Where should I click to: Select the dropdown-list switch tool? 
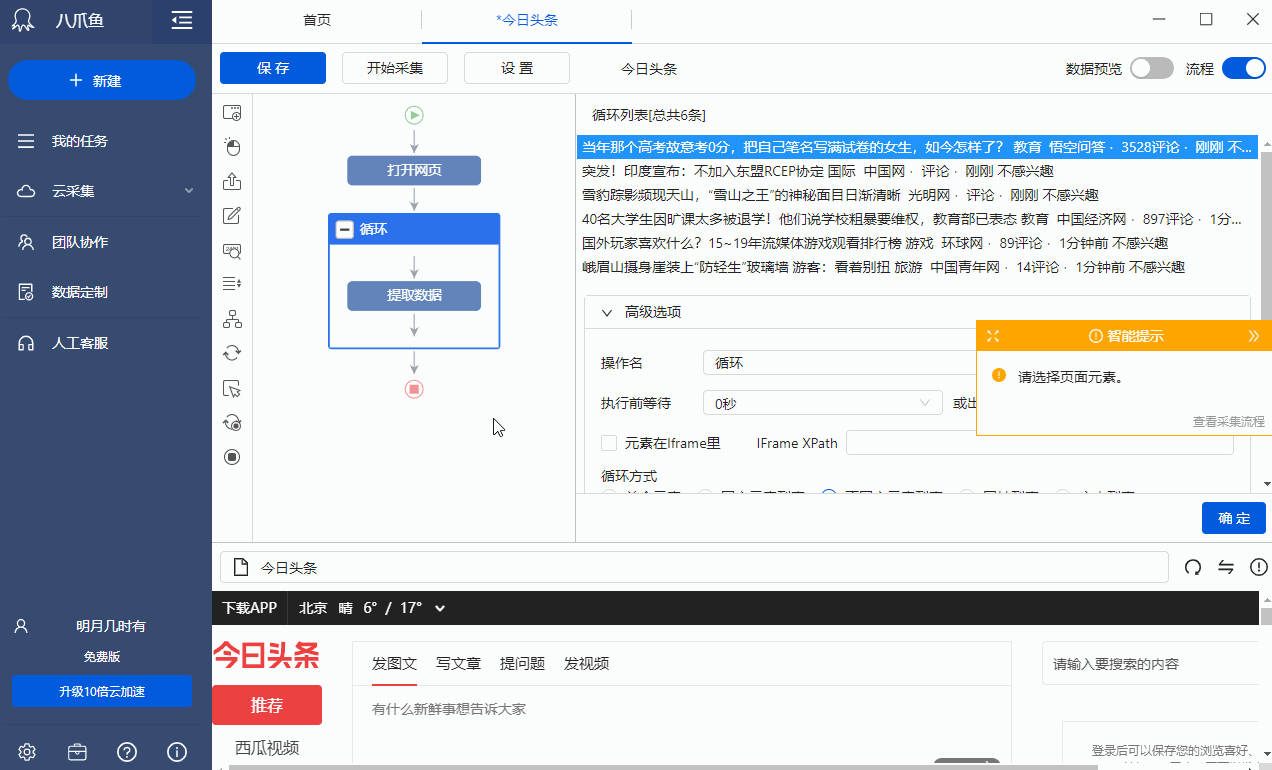(232, 285)
